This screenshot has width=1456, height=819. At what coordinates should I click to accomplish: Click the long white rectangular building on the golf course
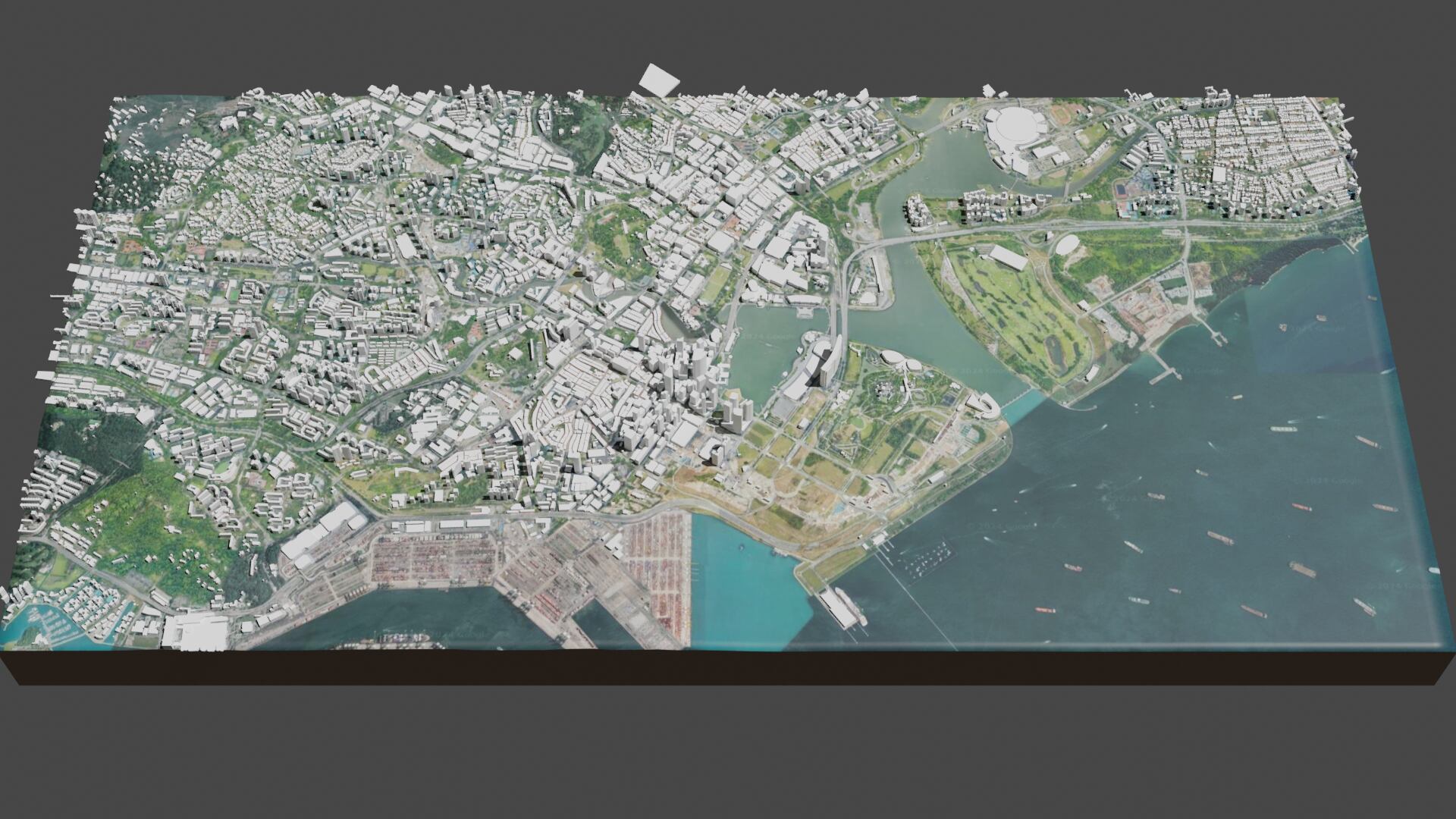(1009, 257)
